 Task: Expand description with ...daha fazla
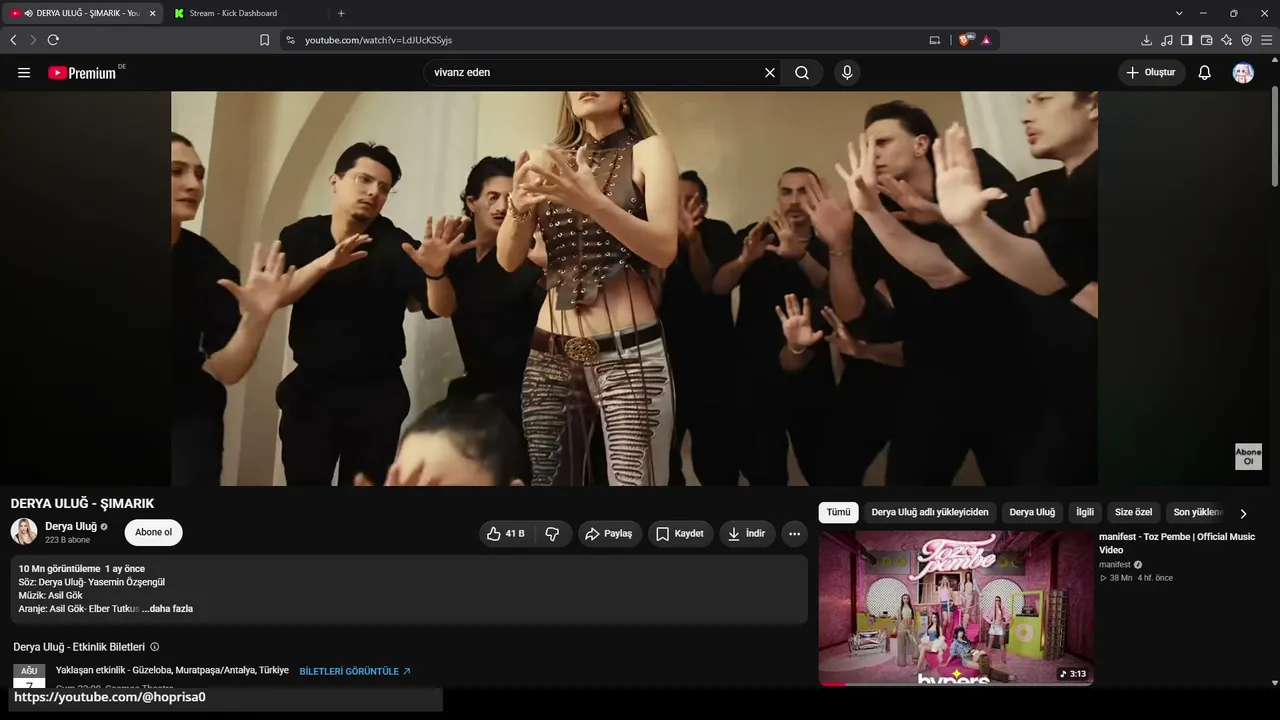167,609
